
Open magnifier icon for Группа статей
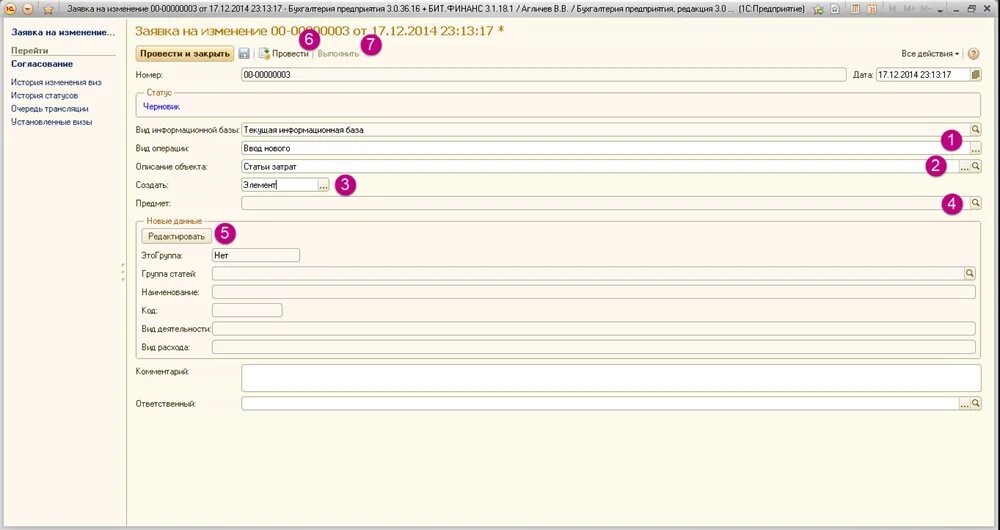[x=970, y=274]
